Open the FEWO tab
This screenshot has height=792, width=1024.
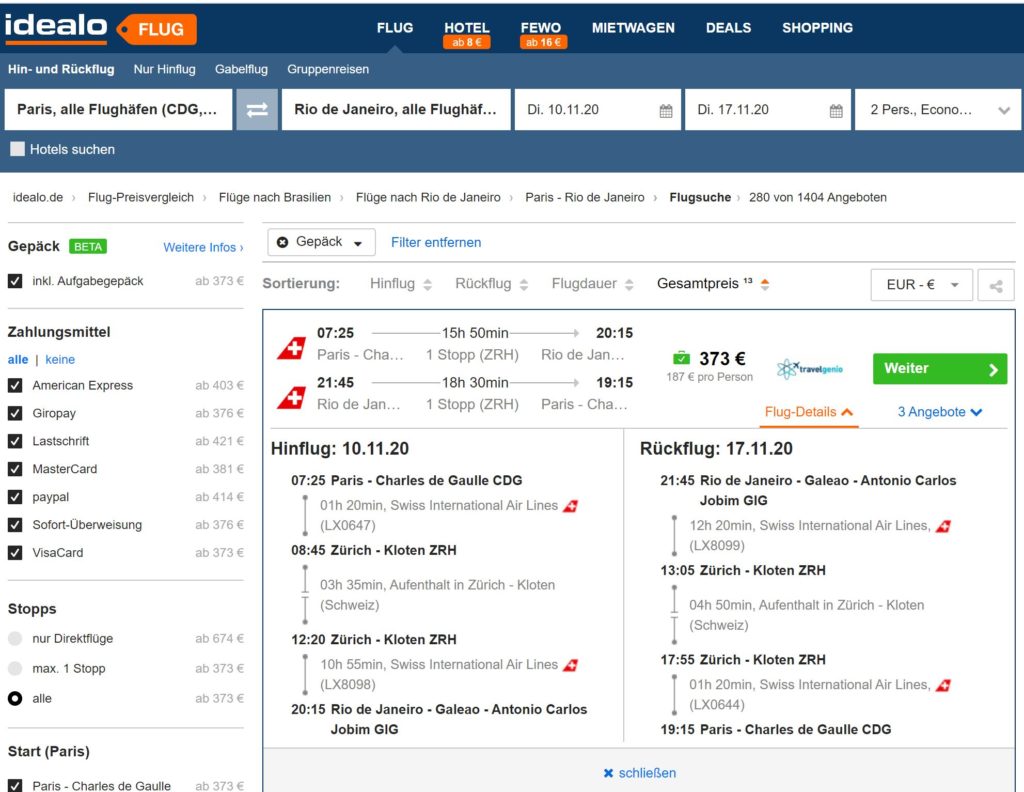click(541, 28)
